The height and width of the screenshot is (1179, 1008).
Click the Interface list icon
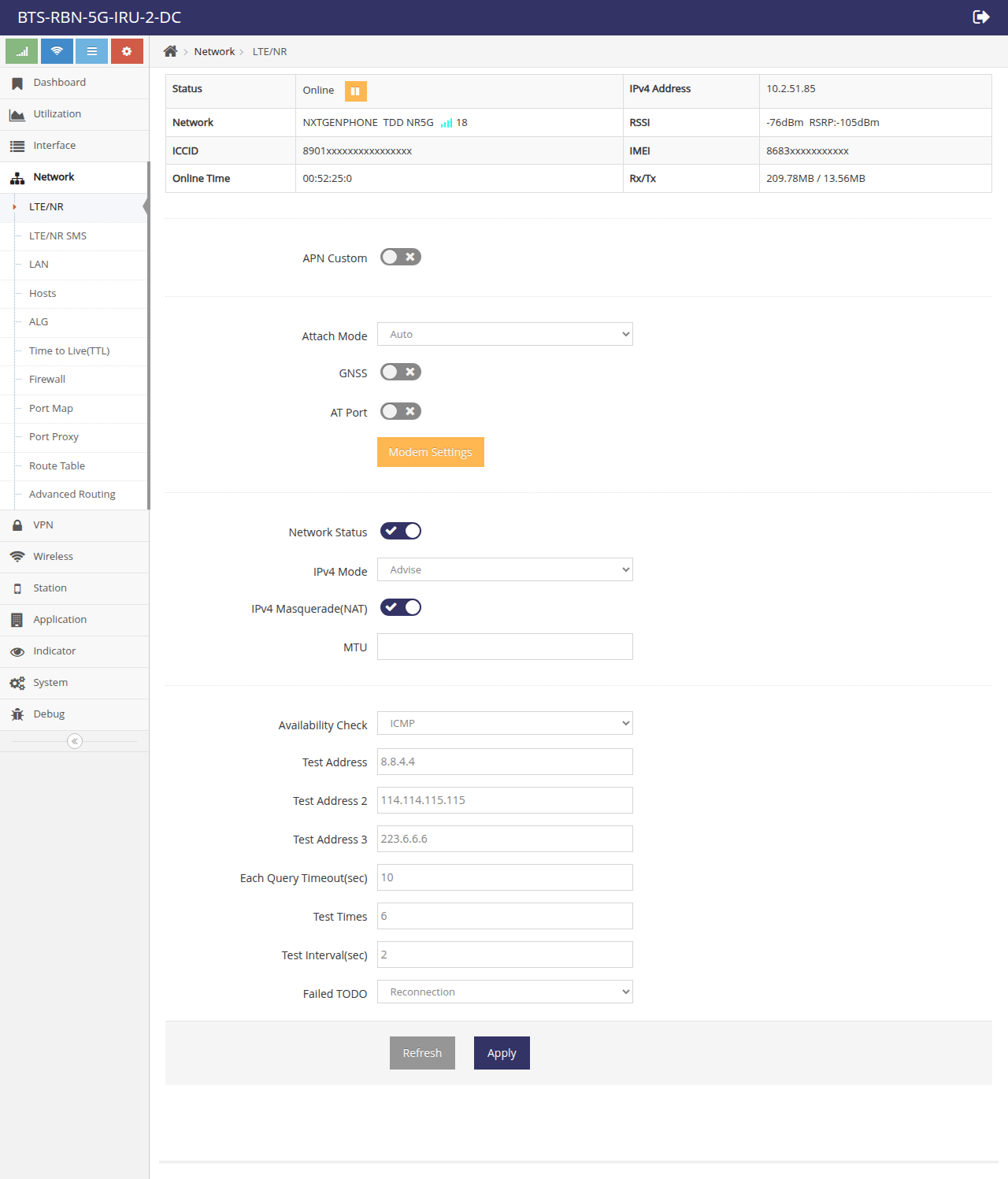17,146
